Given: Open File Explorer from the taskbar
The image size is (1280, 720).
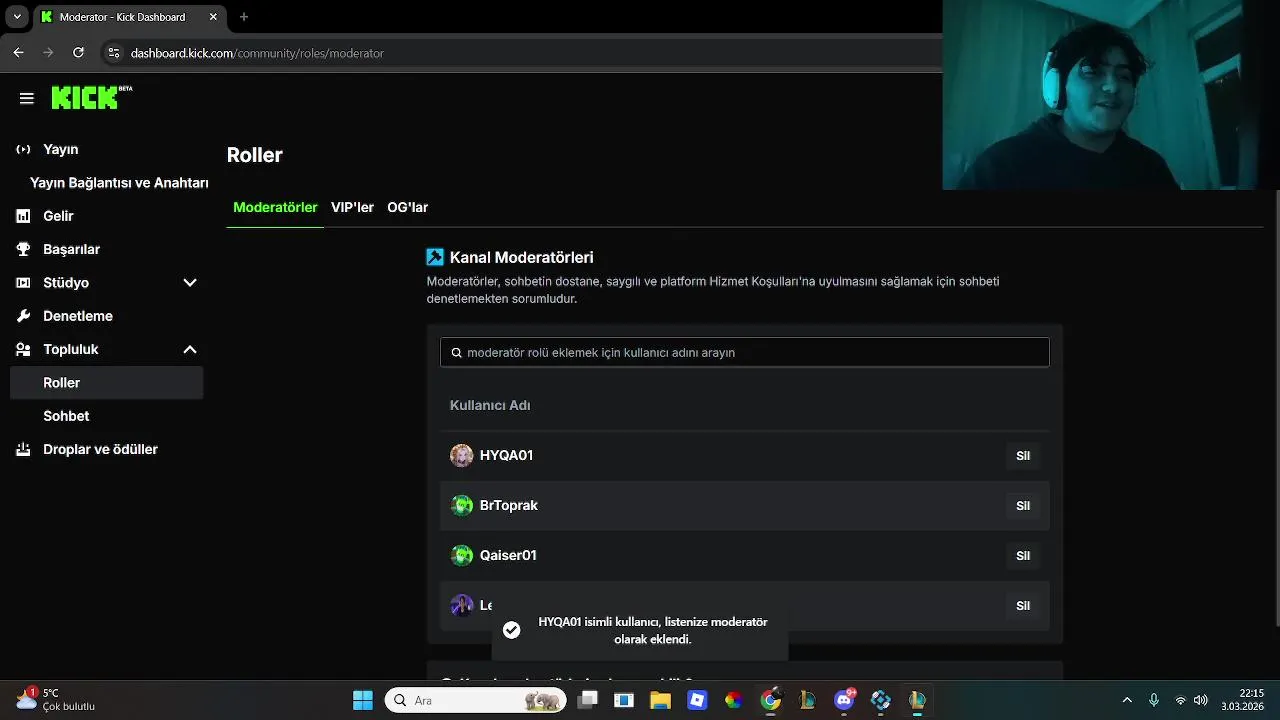Looking at the screenshot, I should point(660,700).
